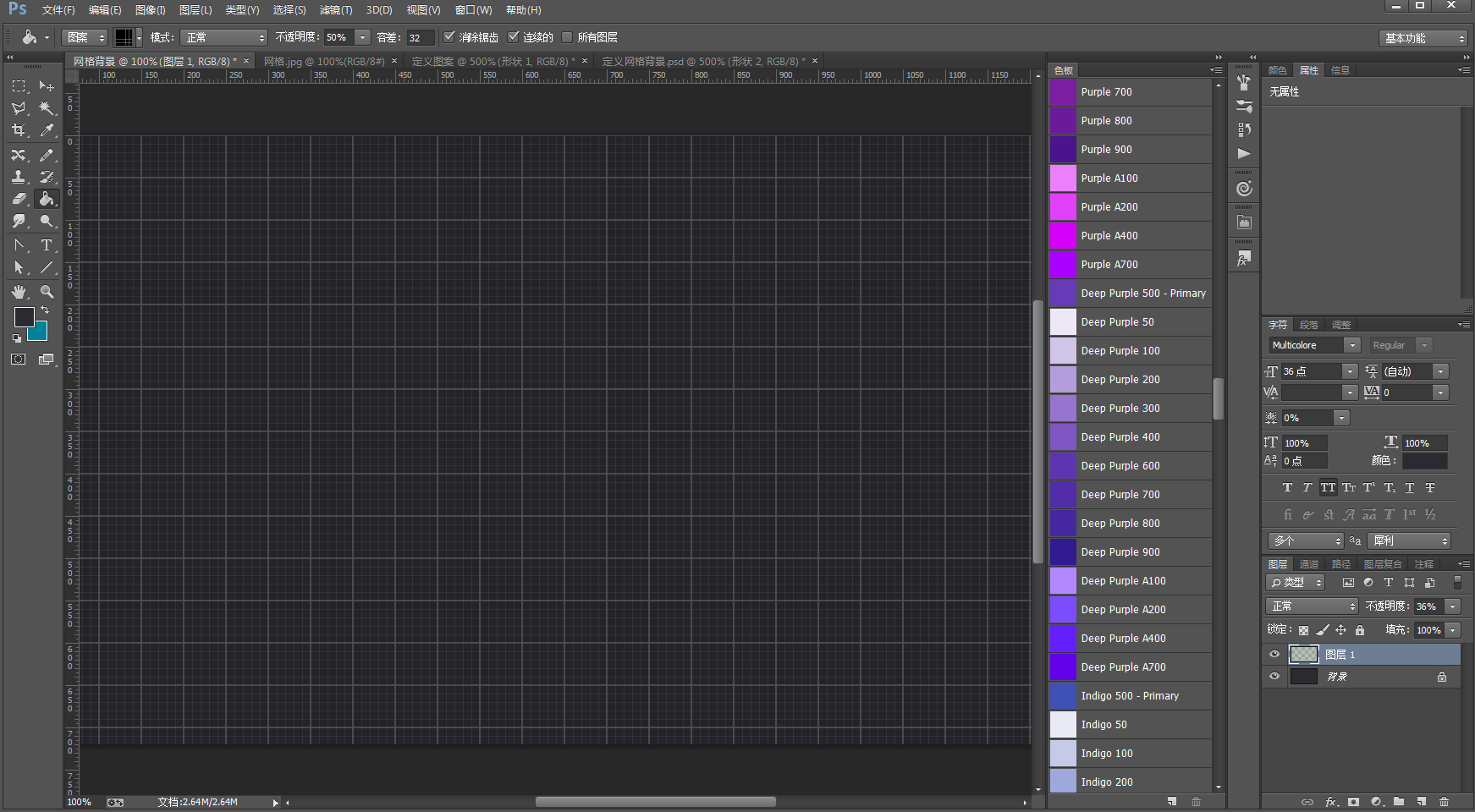Add layer mask from Layers panel footer
1475x812 pixels.
click(1353, 801)
